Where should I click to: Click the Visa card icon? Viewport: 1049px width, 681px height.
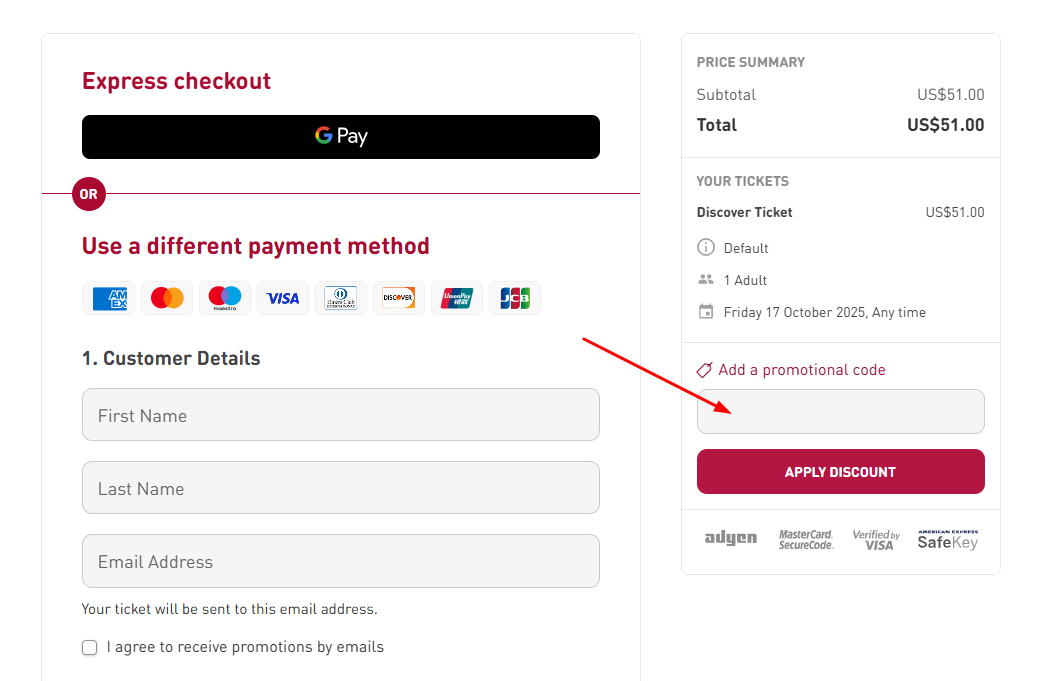click(283, 298)
